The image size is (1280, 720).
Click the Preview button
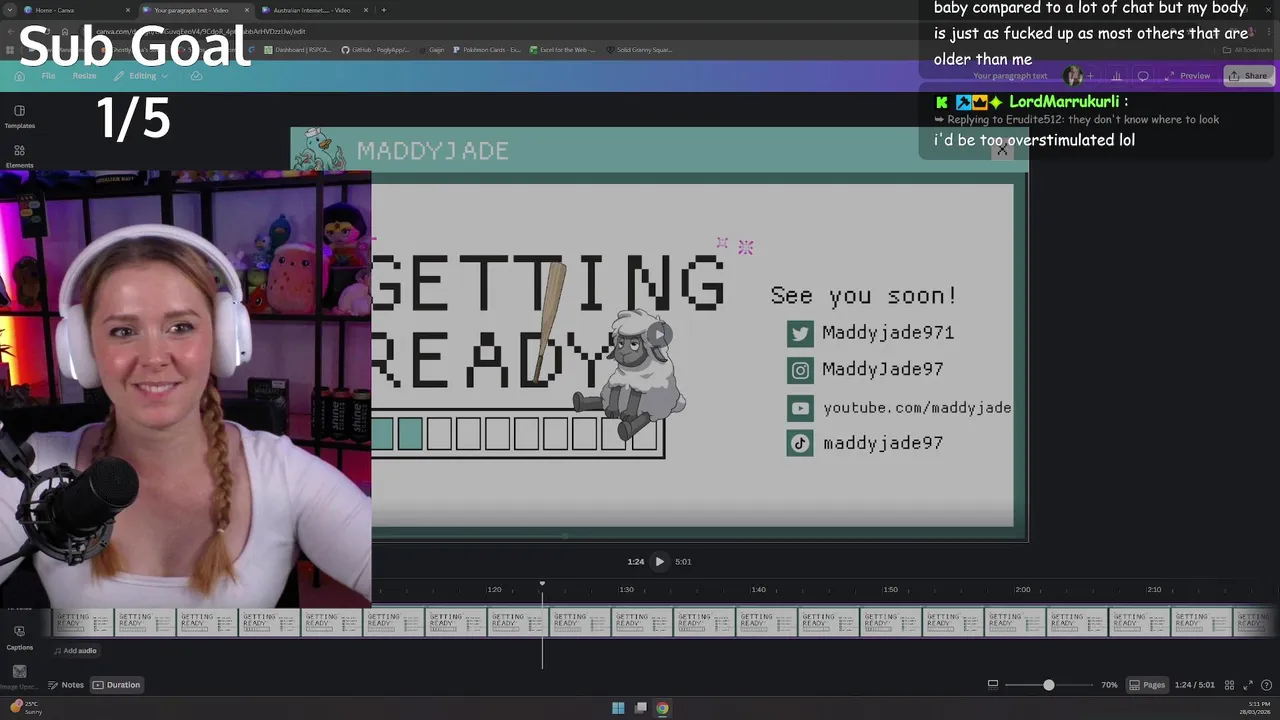1187,76
